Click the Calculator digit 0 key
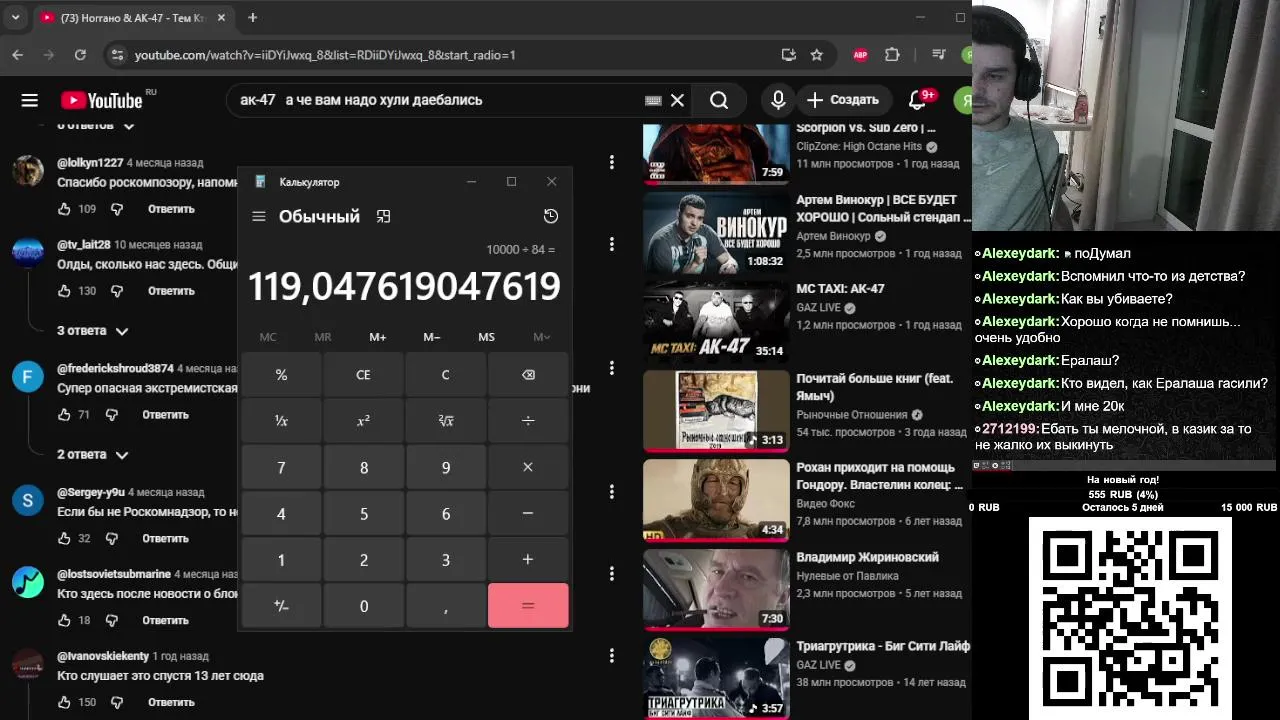The width and height of the screenshot is (1280, 720). coord(363,606)
